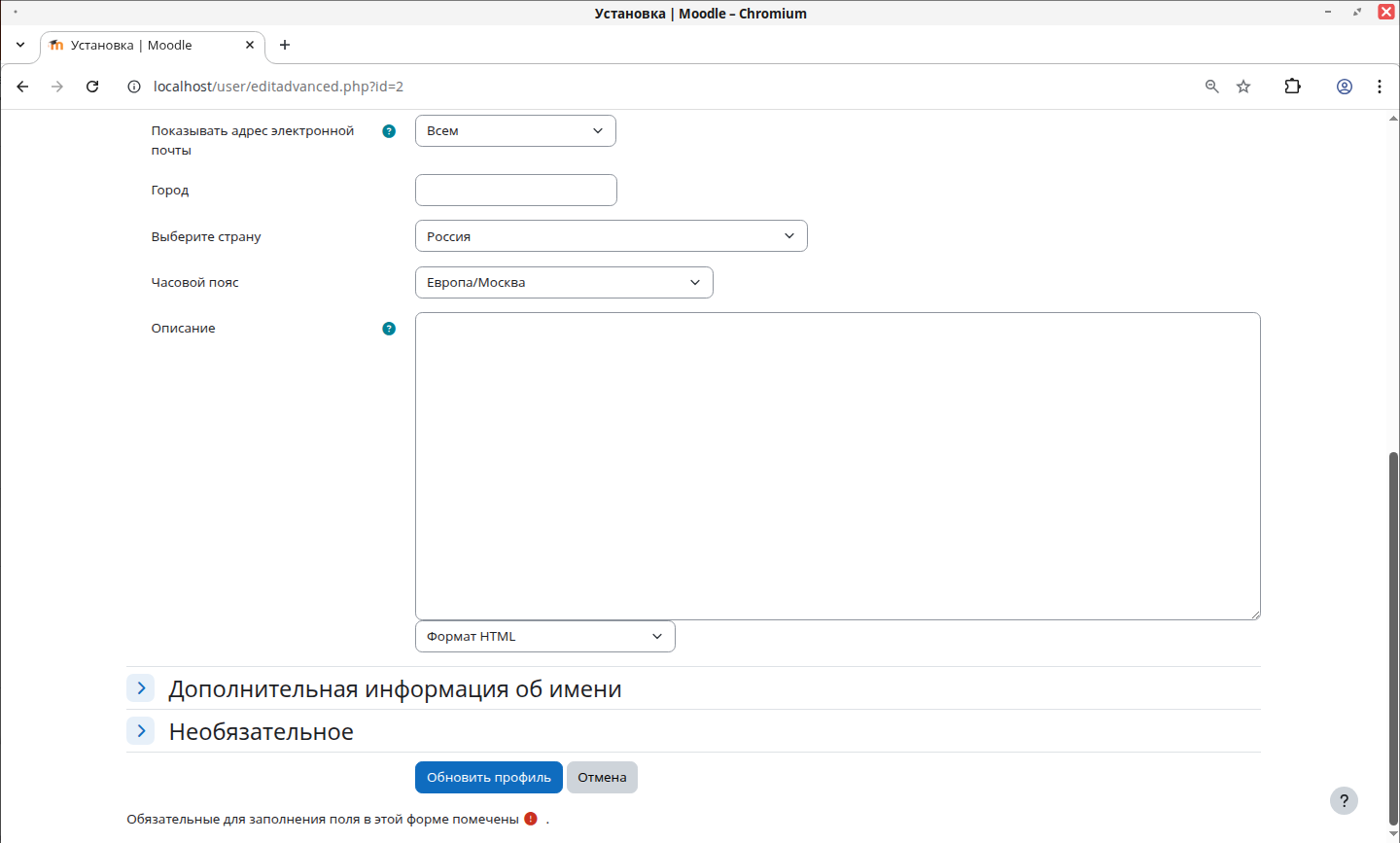Select the Установка | Moodle browser tab

click(146, 46)
